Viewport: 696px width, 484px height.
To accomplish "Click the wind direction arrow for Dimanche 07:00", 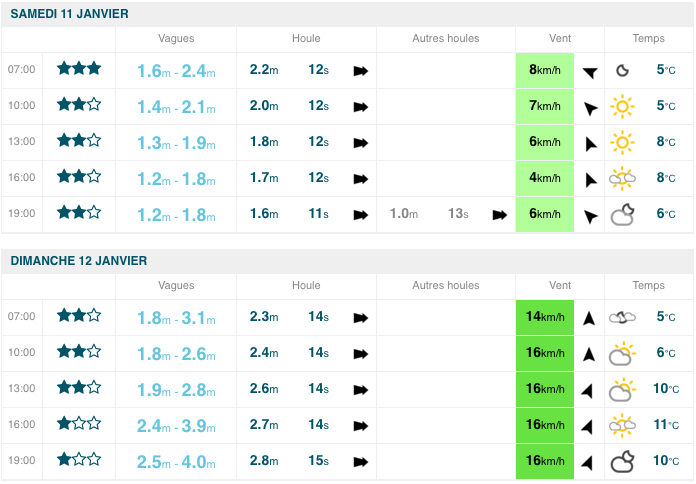I will pyautogui.click(x=590, y=318).
